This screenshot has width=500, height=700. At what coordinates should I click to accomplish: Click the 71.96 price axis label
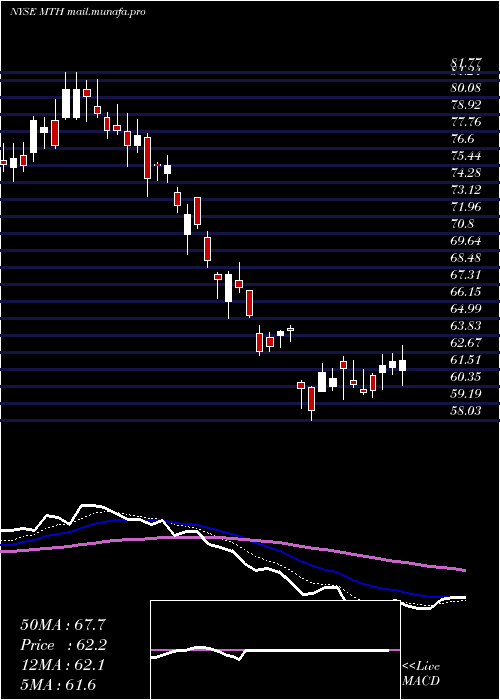[x=466, y=207]
